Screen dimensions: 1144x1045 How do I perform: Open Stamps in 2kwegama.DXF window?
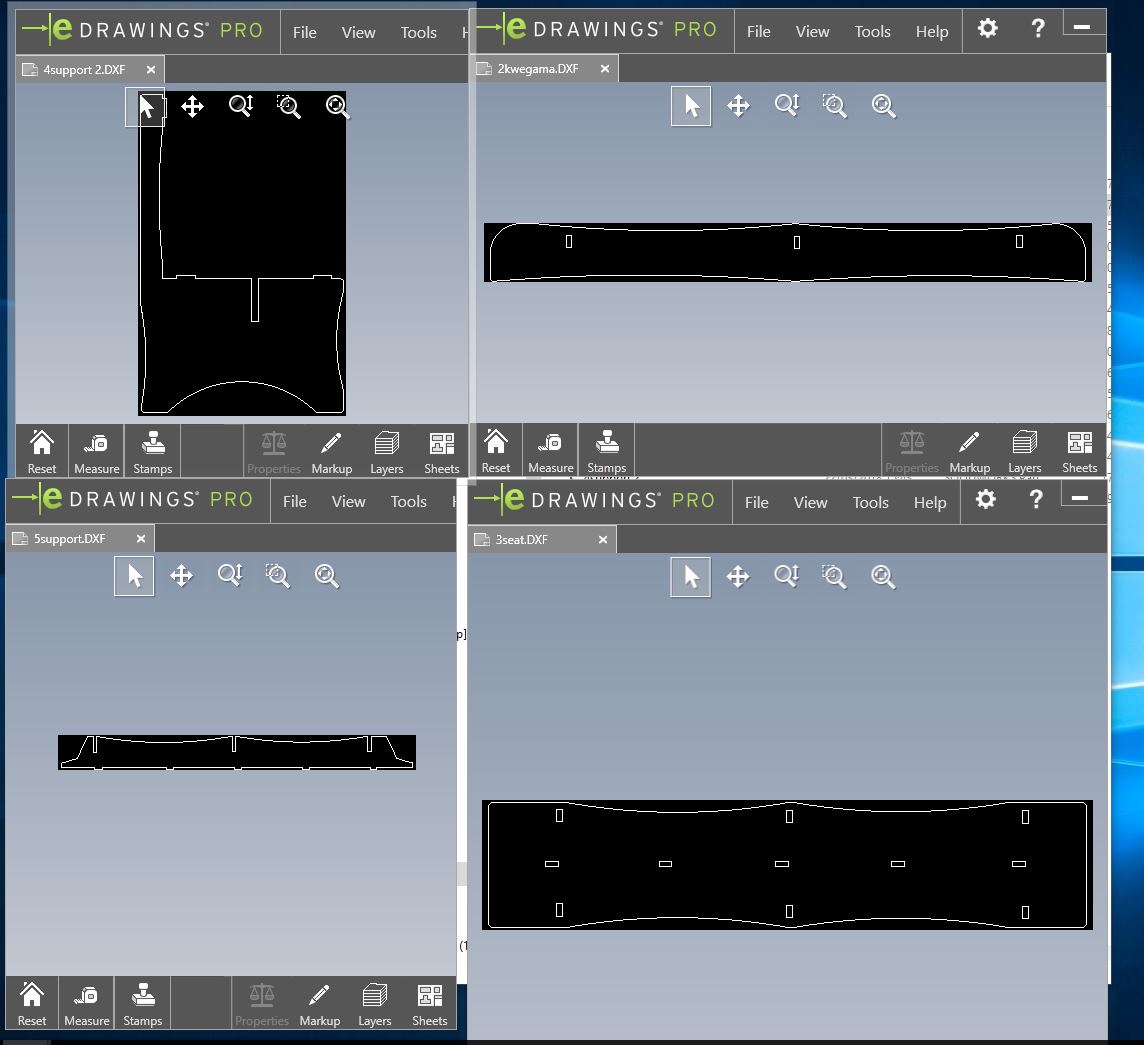606,451
